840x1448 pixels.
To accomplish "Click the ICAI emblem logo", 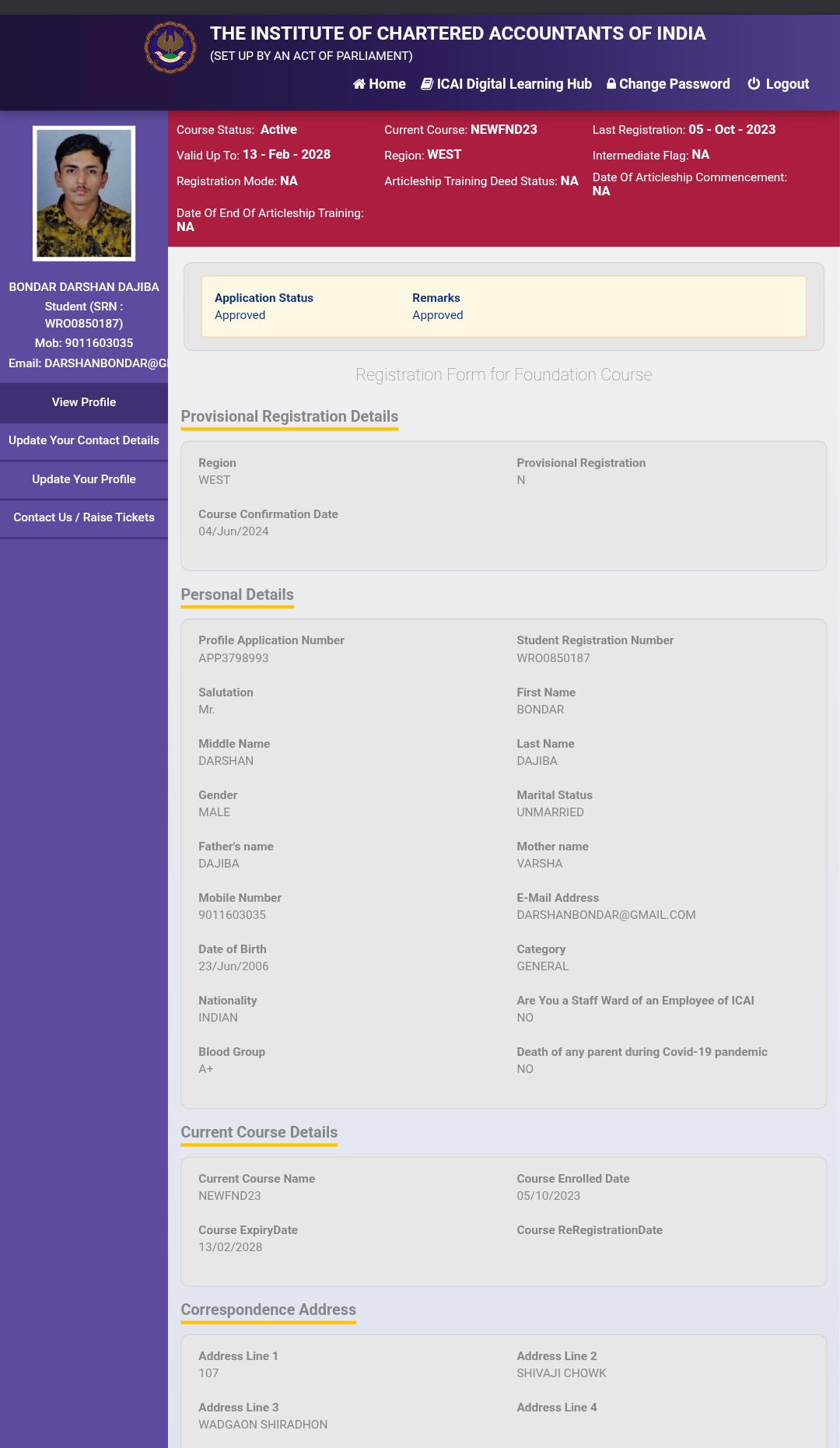I will click(x=170, y=47).
